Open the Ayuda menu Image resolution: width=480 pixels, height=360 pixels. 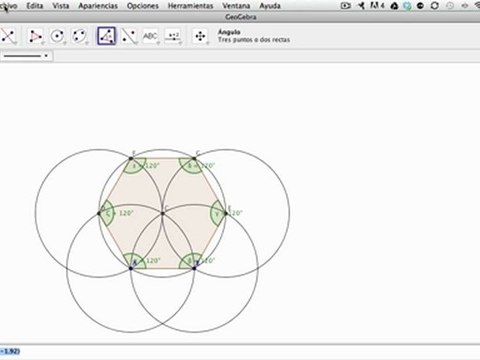[x=270, y=6]
